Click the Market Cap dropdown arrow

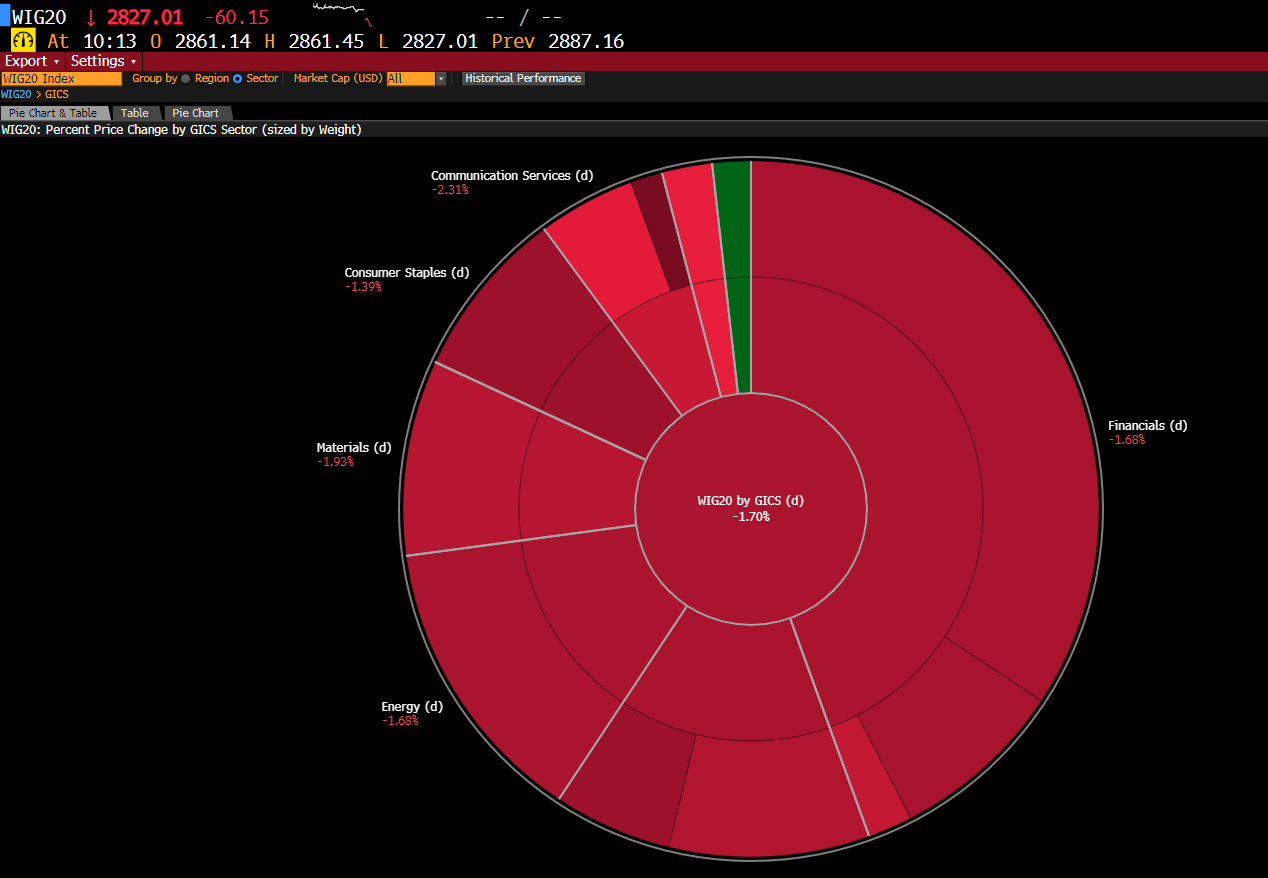point(441,78)
